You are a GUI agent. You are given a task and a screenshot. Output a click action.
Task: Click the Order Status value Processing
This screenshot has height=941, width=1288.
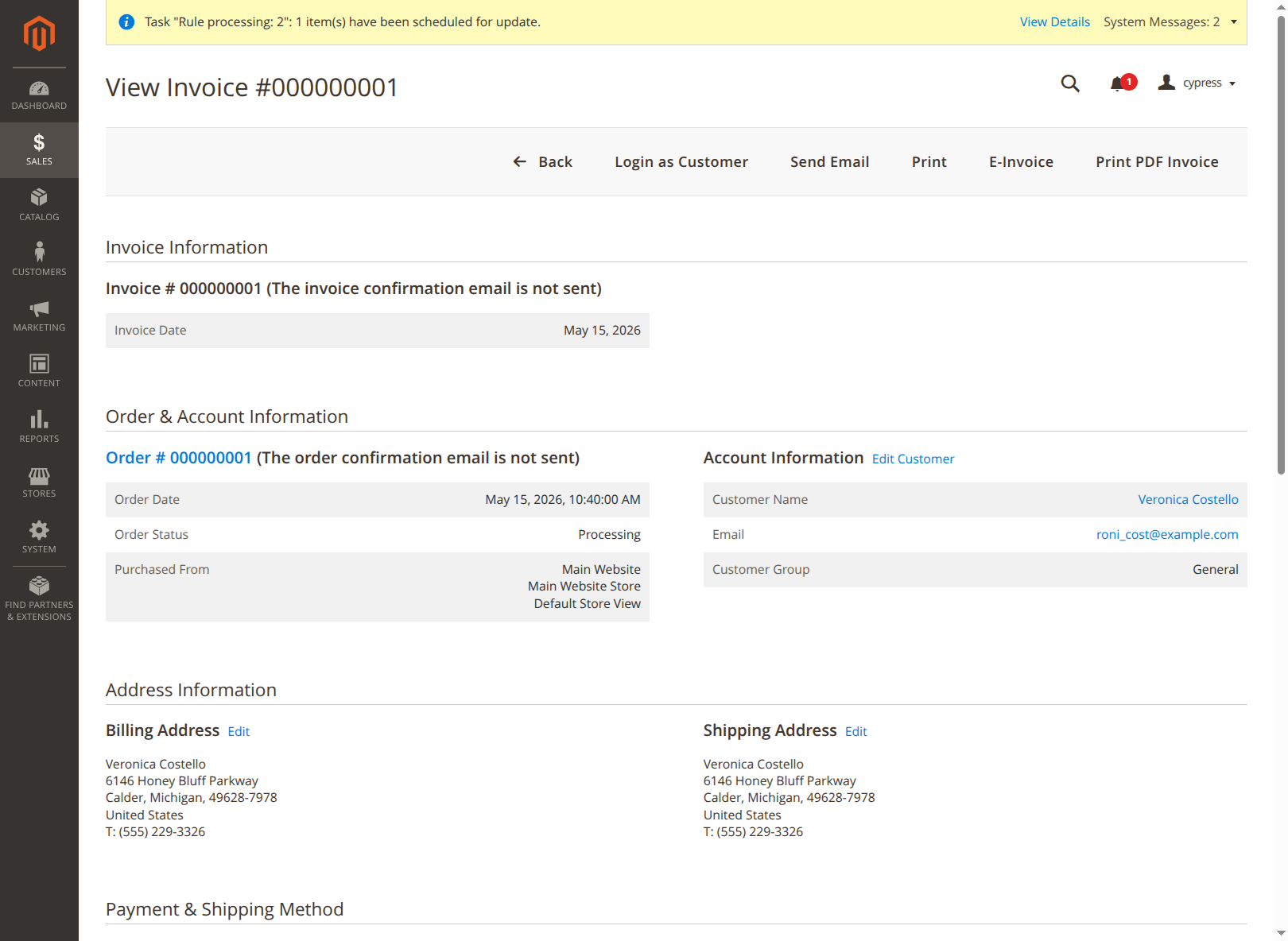click(609, 535)
